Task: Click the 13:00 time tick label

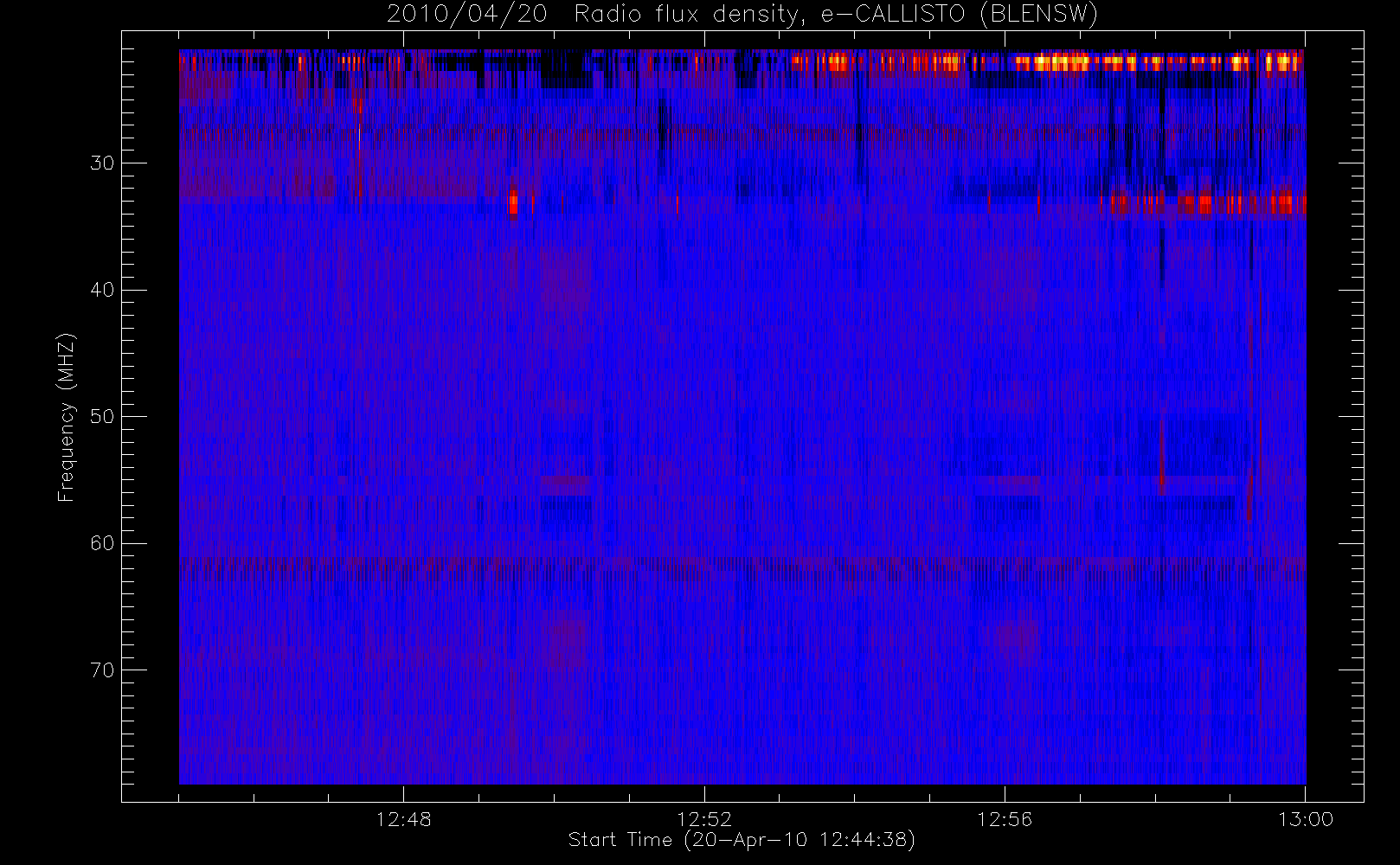Action: [x=1305, y=819]
